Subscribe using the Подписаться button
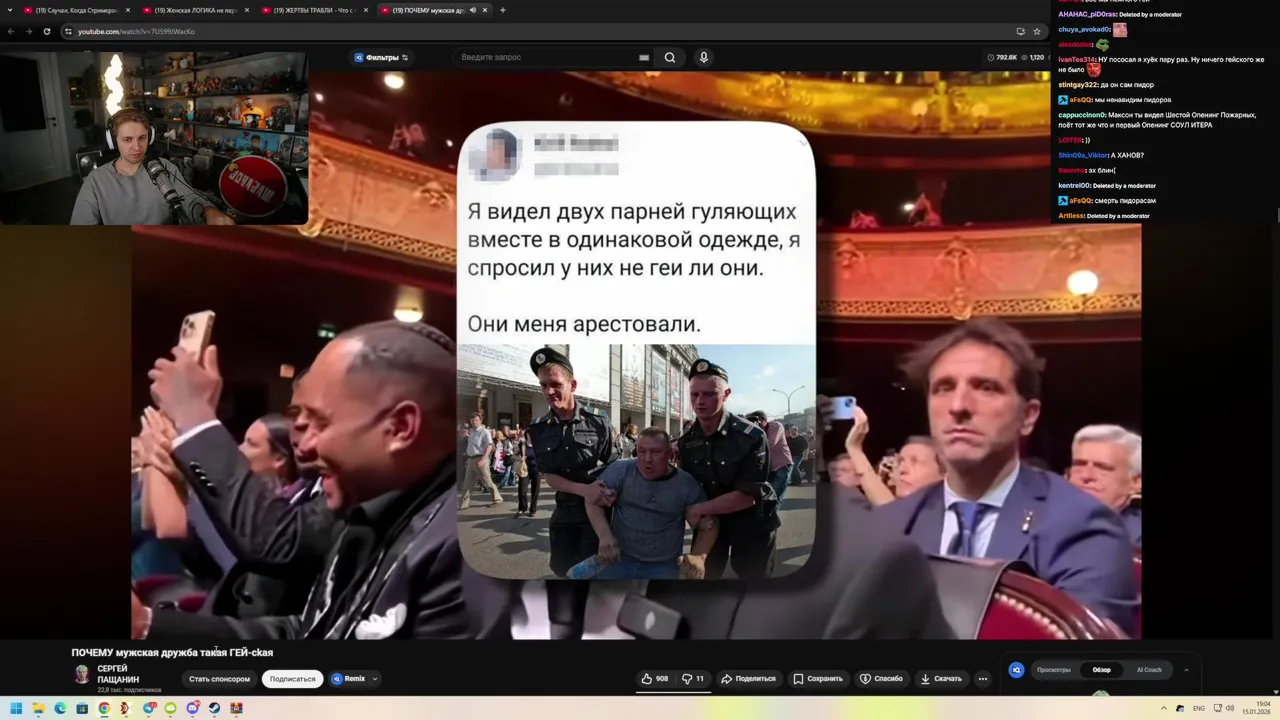 point(292,679)
